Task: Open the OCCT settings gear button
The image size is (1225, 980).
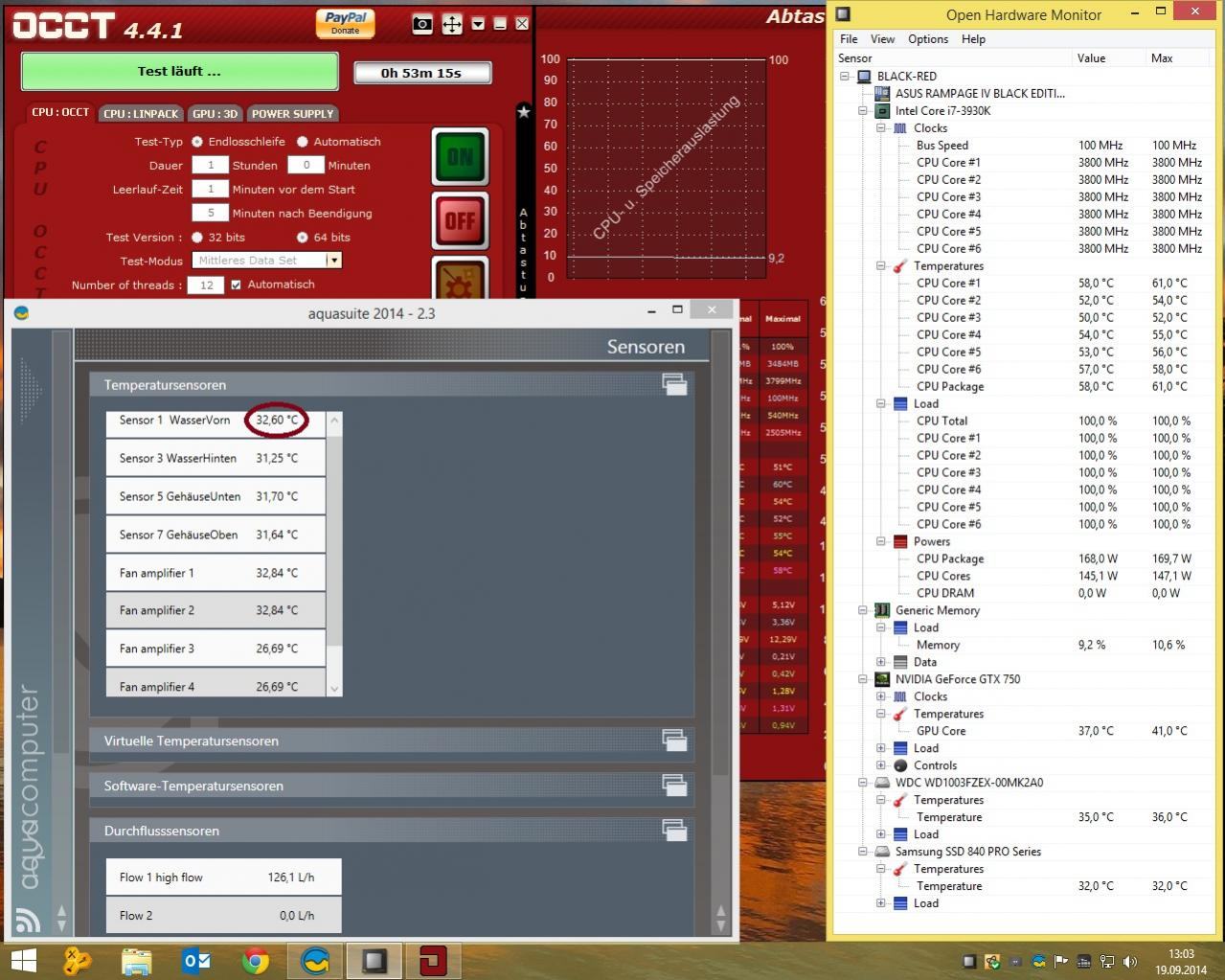Action: (x=460, y=280)
